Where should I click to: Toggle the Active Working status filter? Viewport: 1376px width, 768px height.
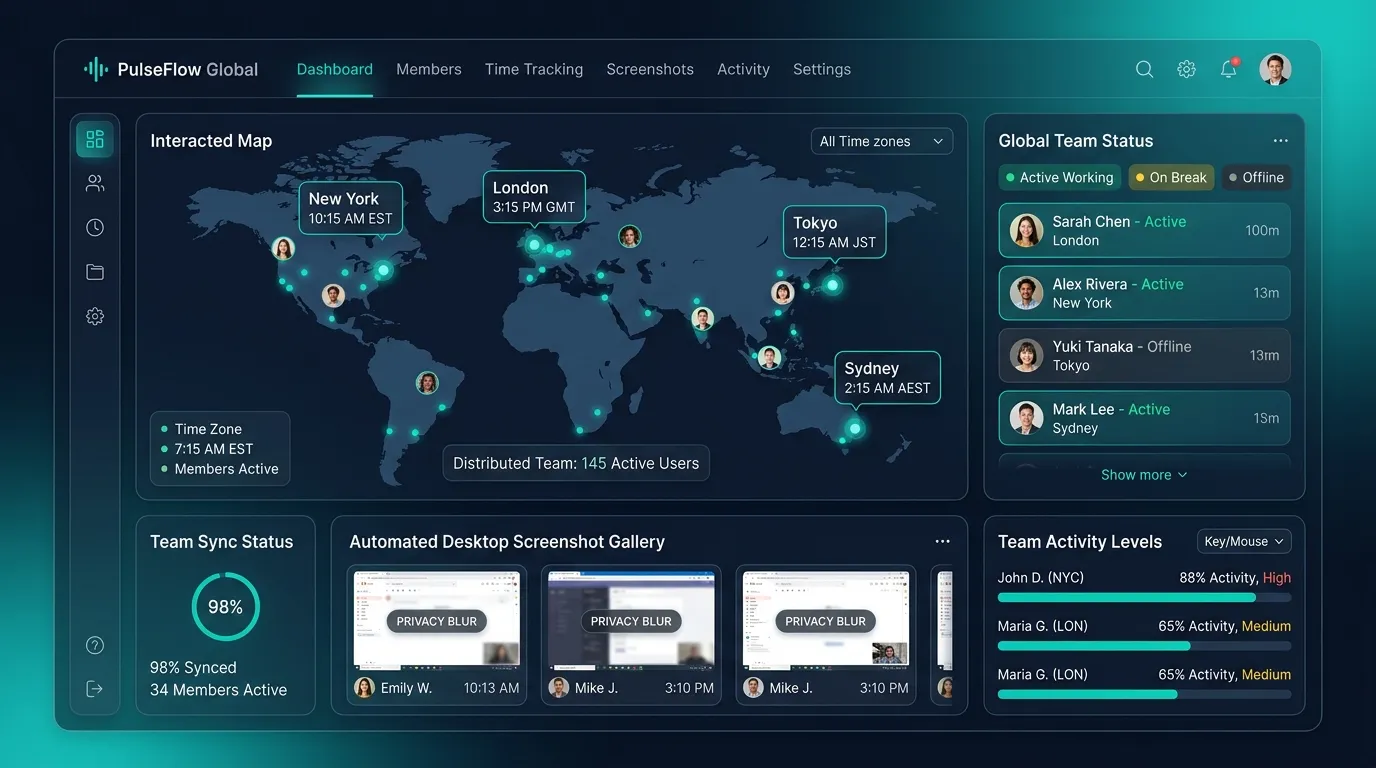point(1059,177)
